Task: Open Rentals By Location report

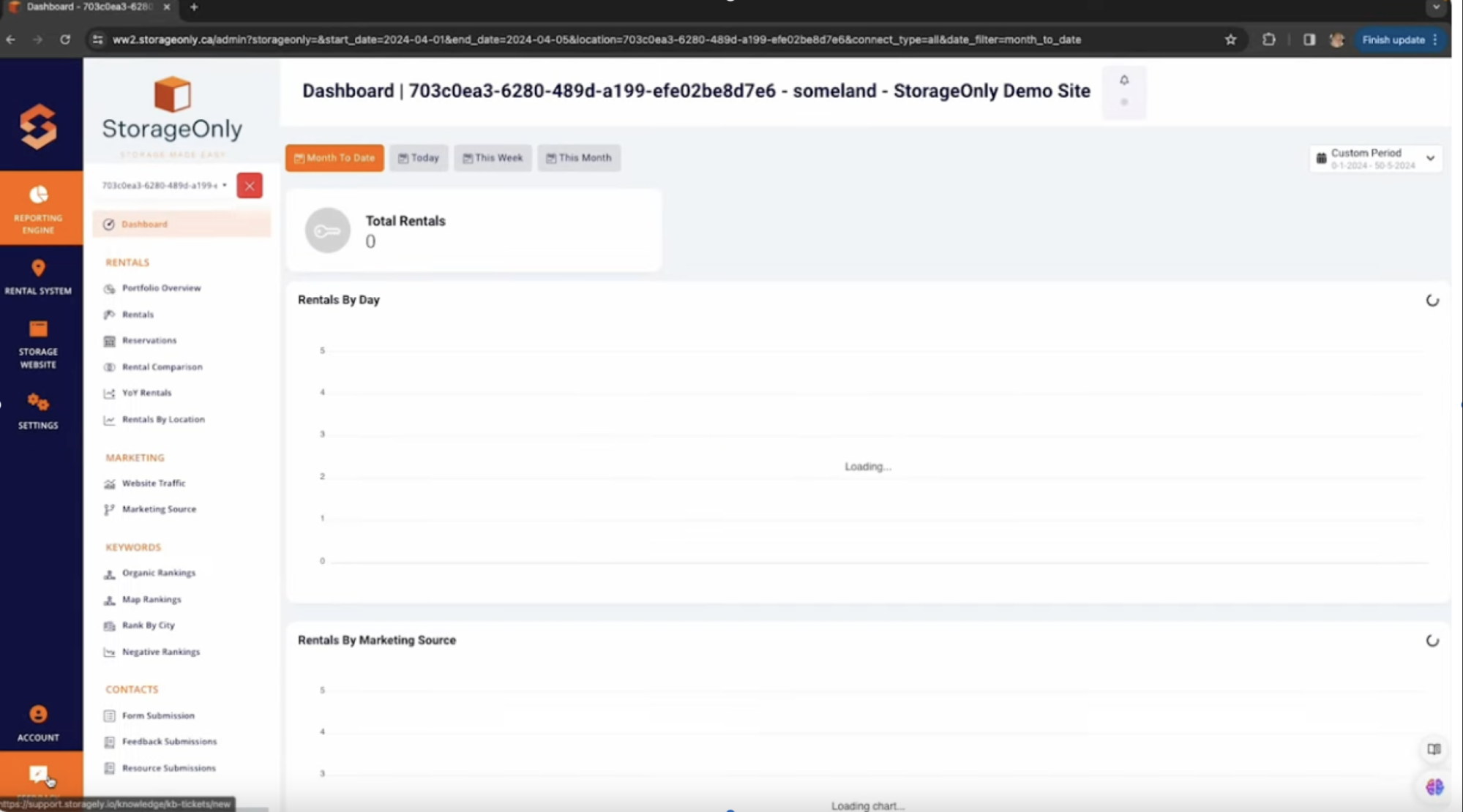Action: point(163,420)
